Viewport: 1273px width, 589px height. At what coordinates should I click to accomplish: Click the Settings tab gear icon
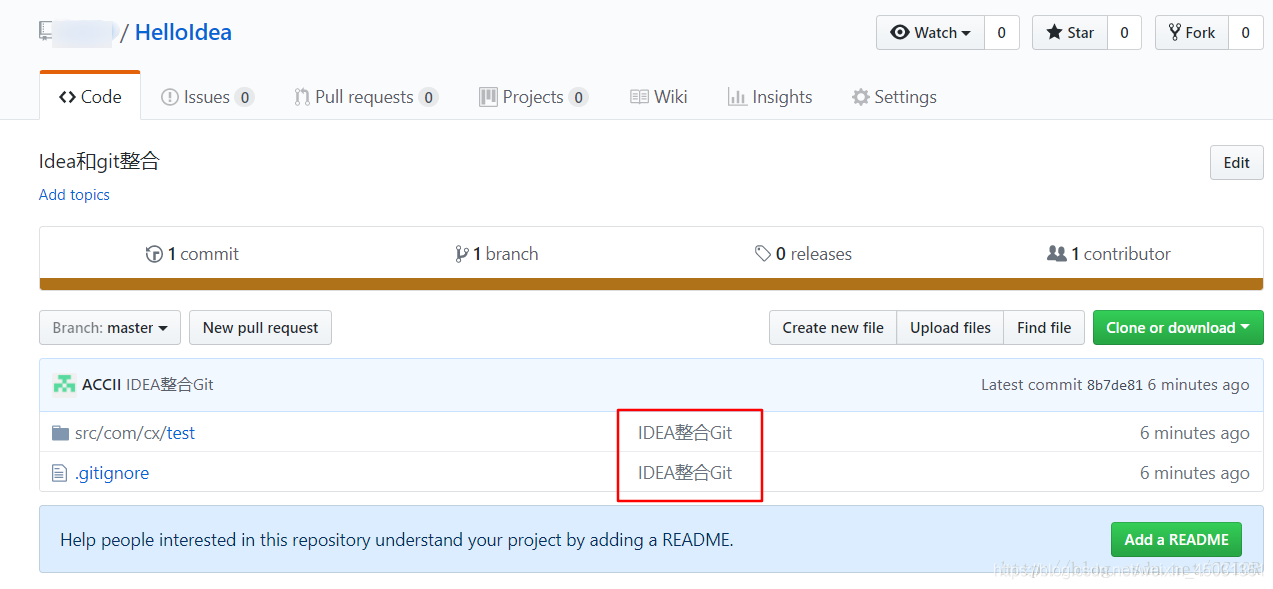[x=860, y=97]
